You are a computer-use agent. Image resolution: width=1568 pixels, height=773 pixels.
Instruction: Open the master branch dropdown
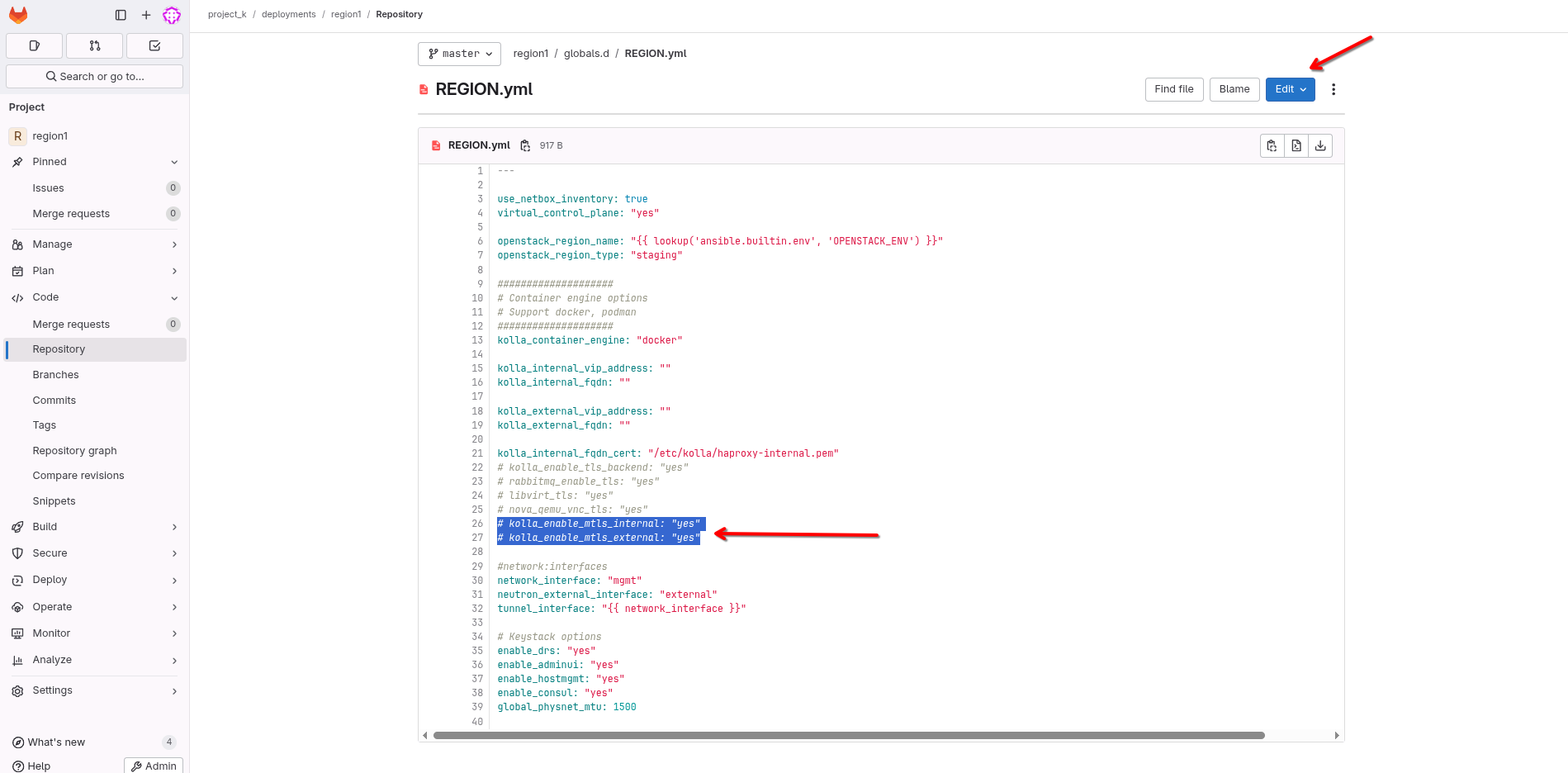[459, 54]
